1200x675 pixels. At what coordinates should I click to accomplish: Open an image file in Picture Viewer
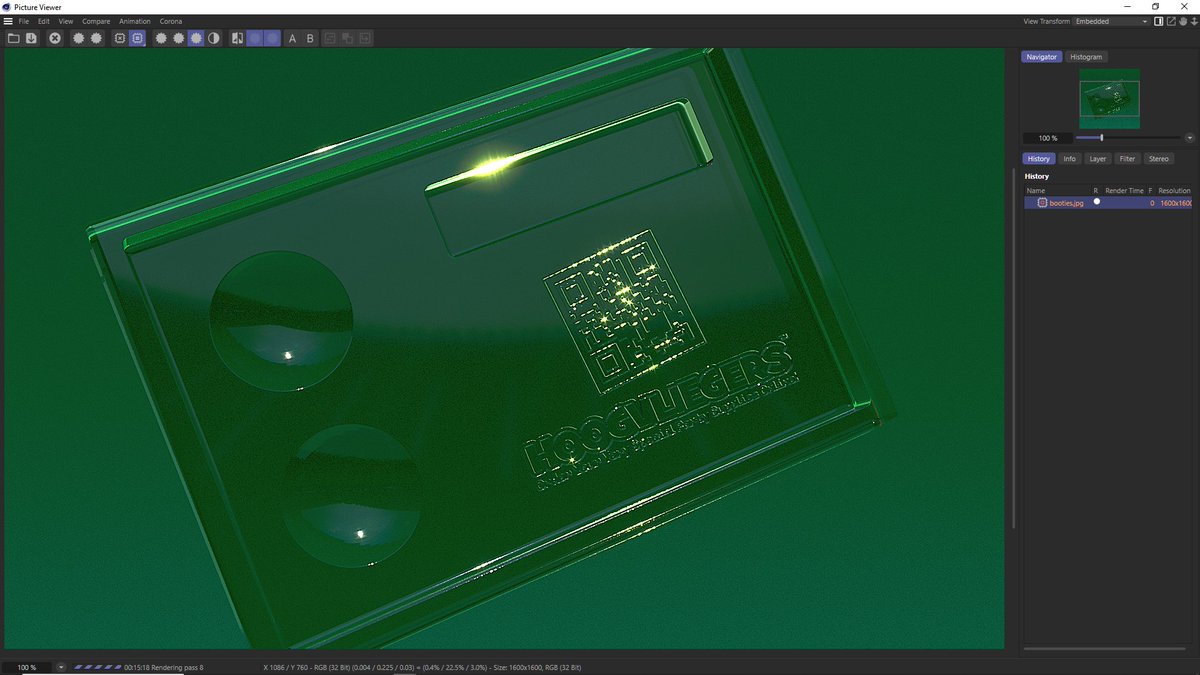coord(13,38)
